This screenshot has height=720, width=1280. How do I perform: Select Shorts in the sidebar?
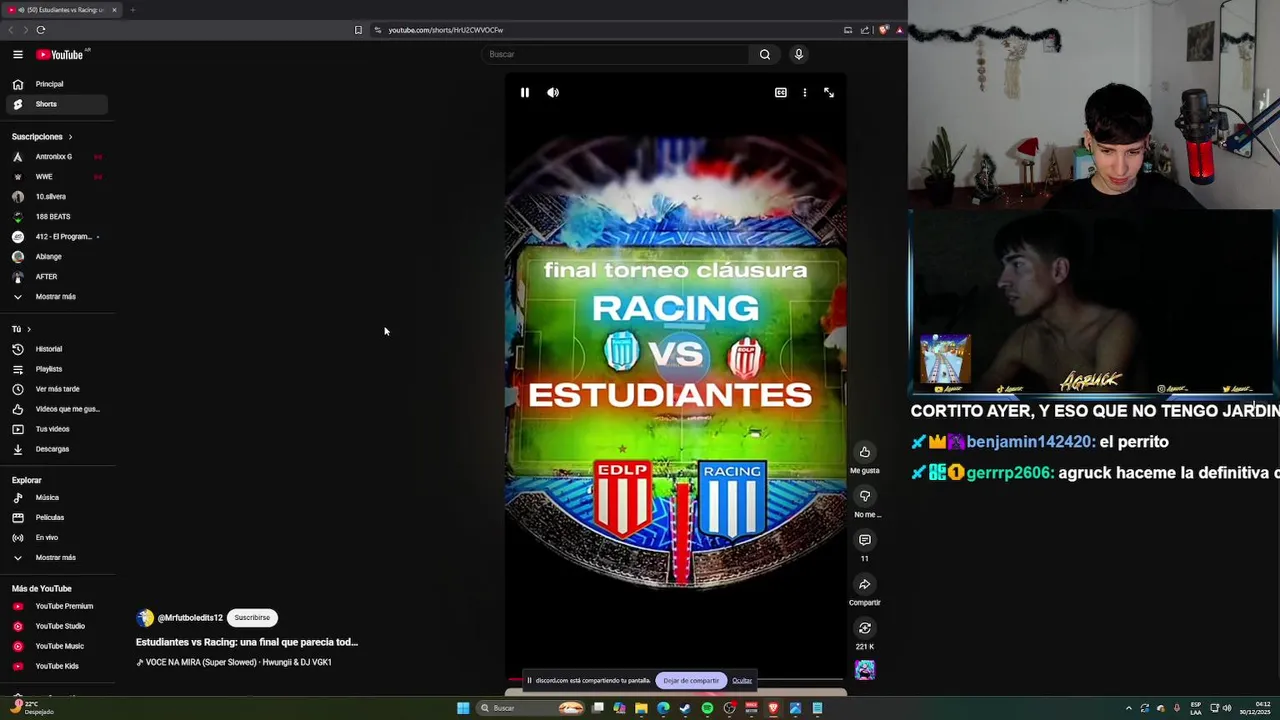[56, 104]
